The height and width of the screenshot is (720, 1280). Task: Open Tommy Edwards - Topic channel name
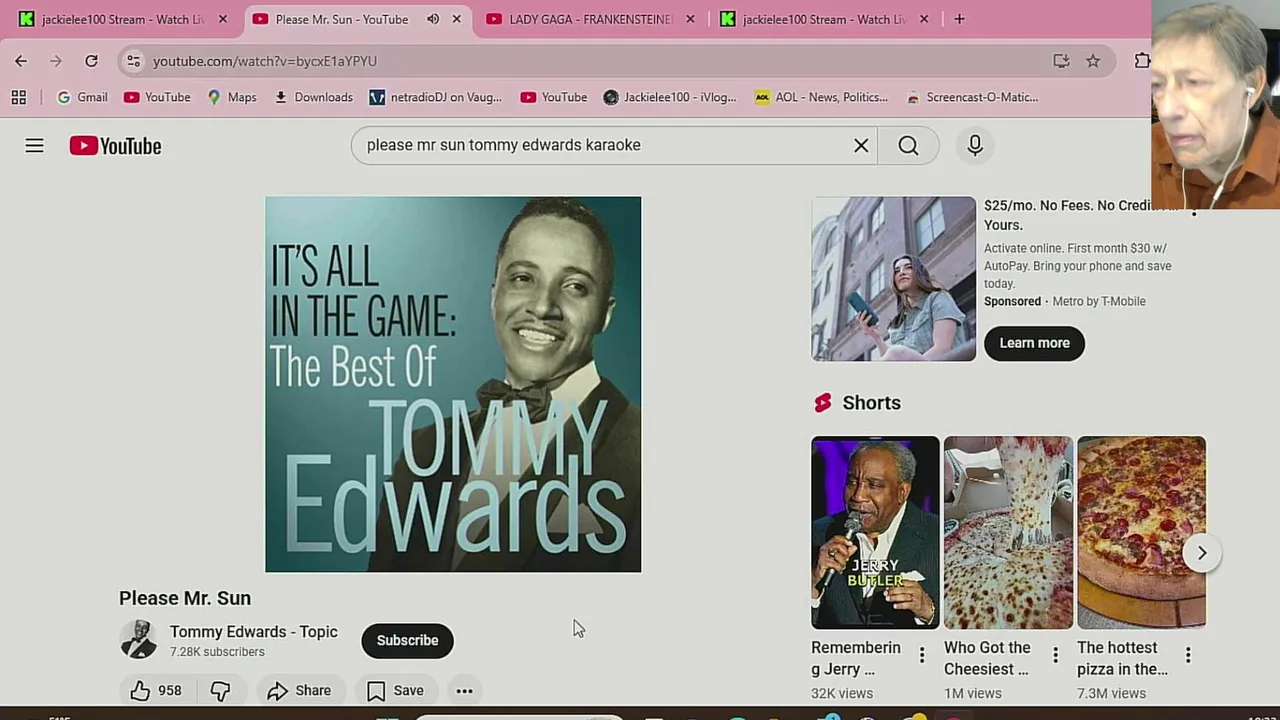click(x=253, y=632)
